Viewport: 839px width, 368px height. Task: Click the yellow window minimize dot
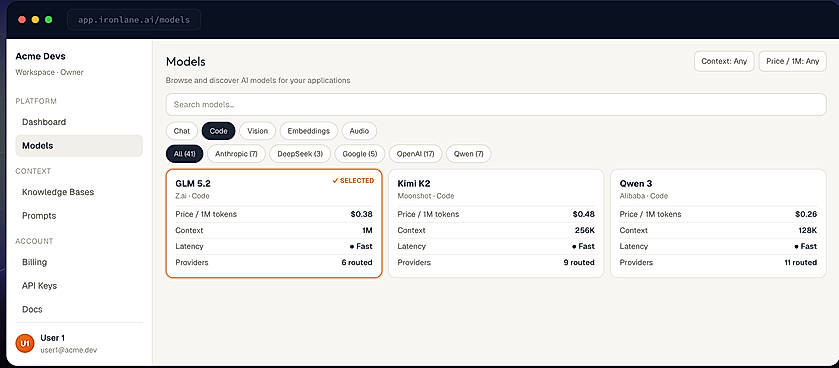pyautogui.click(x=35, y=20)
